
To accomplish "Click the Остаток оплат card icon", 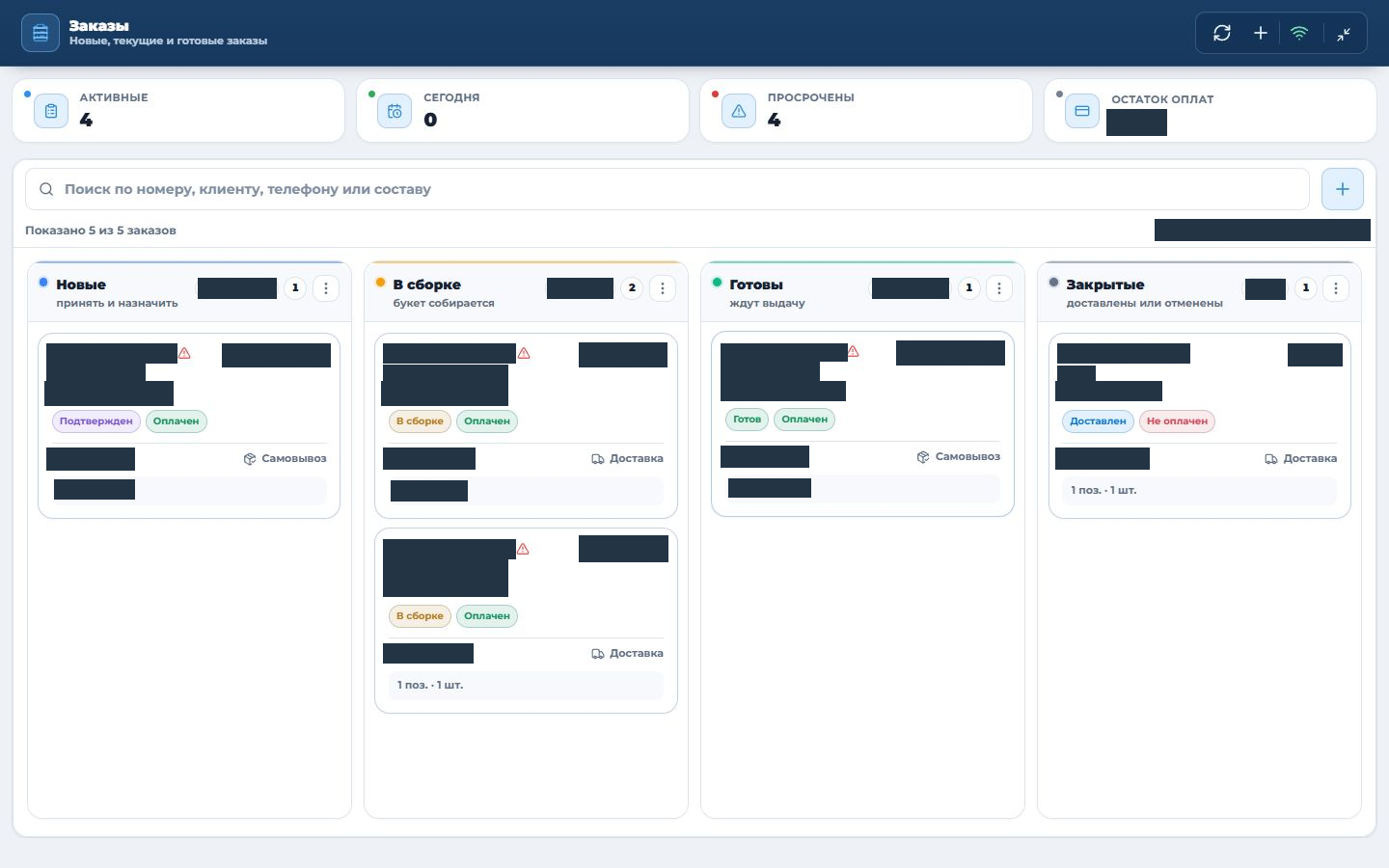I will 1082,111.
